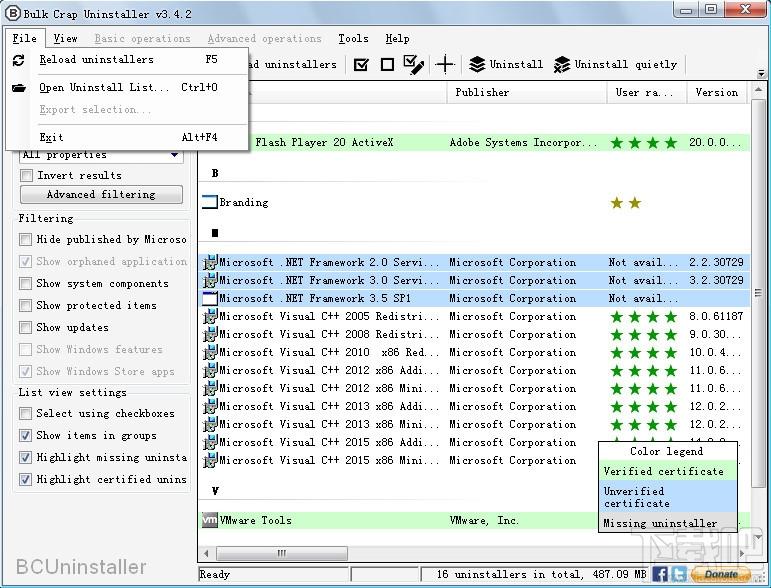Viewport: 771px width, 588px height.
Task: Open the Help menu
Action: pos(397,38)
